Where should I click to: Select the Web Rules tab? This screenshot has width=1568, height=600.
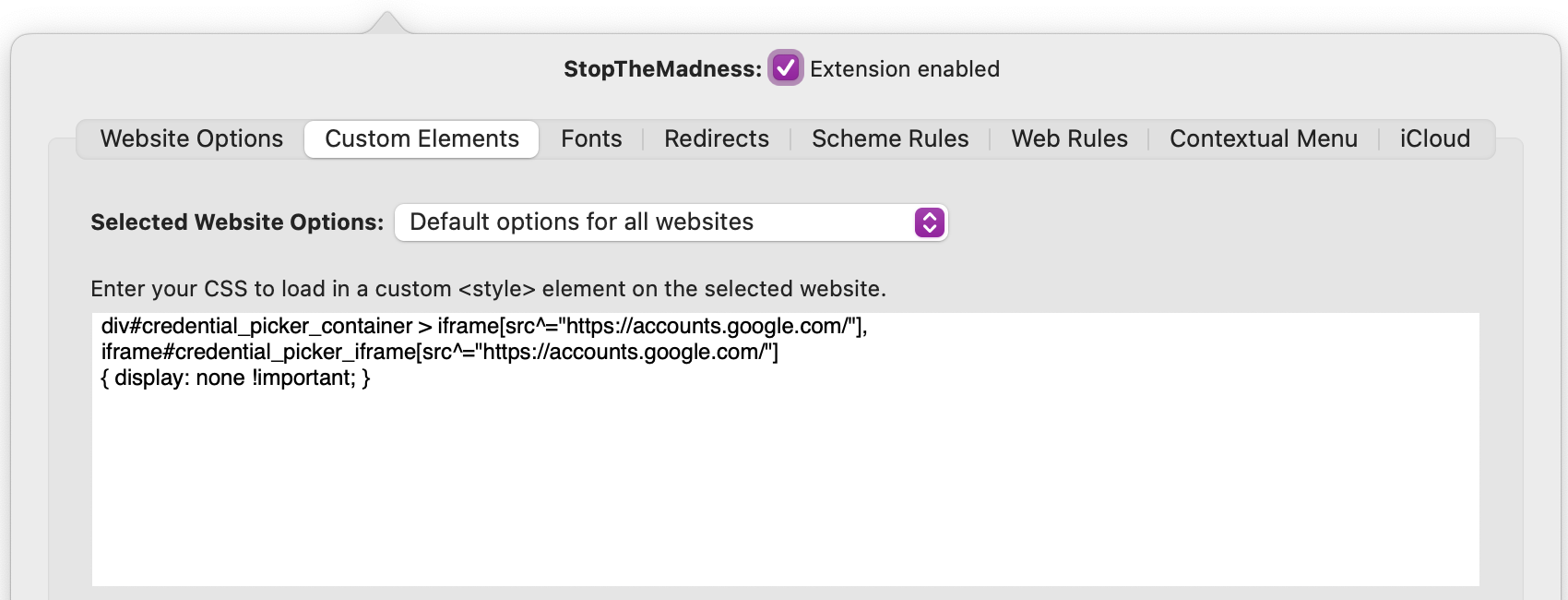click(1068, 138)
